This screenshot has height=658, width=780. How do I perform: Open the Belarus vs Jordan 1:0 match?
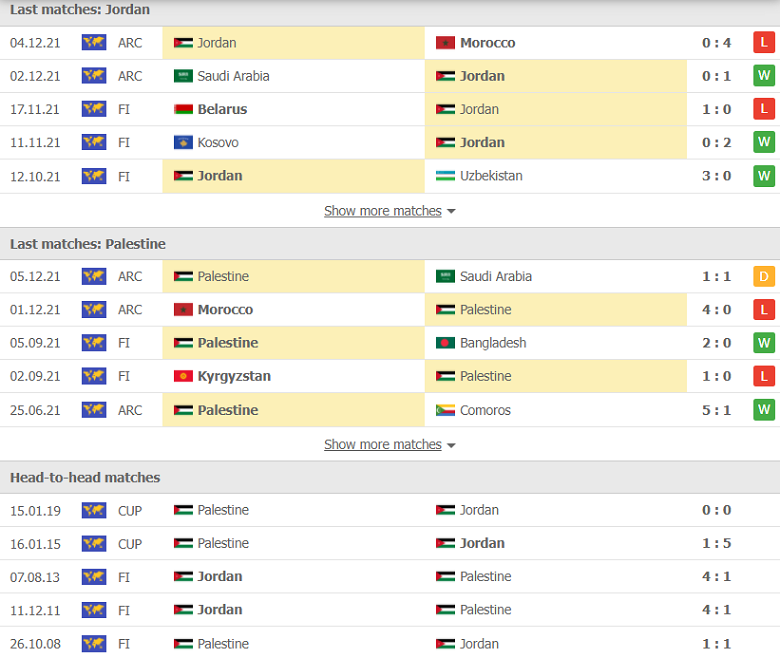[x=716, y=109]
